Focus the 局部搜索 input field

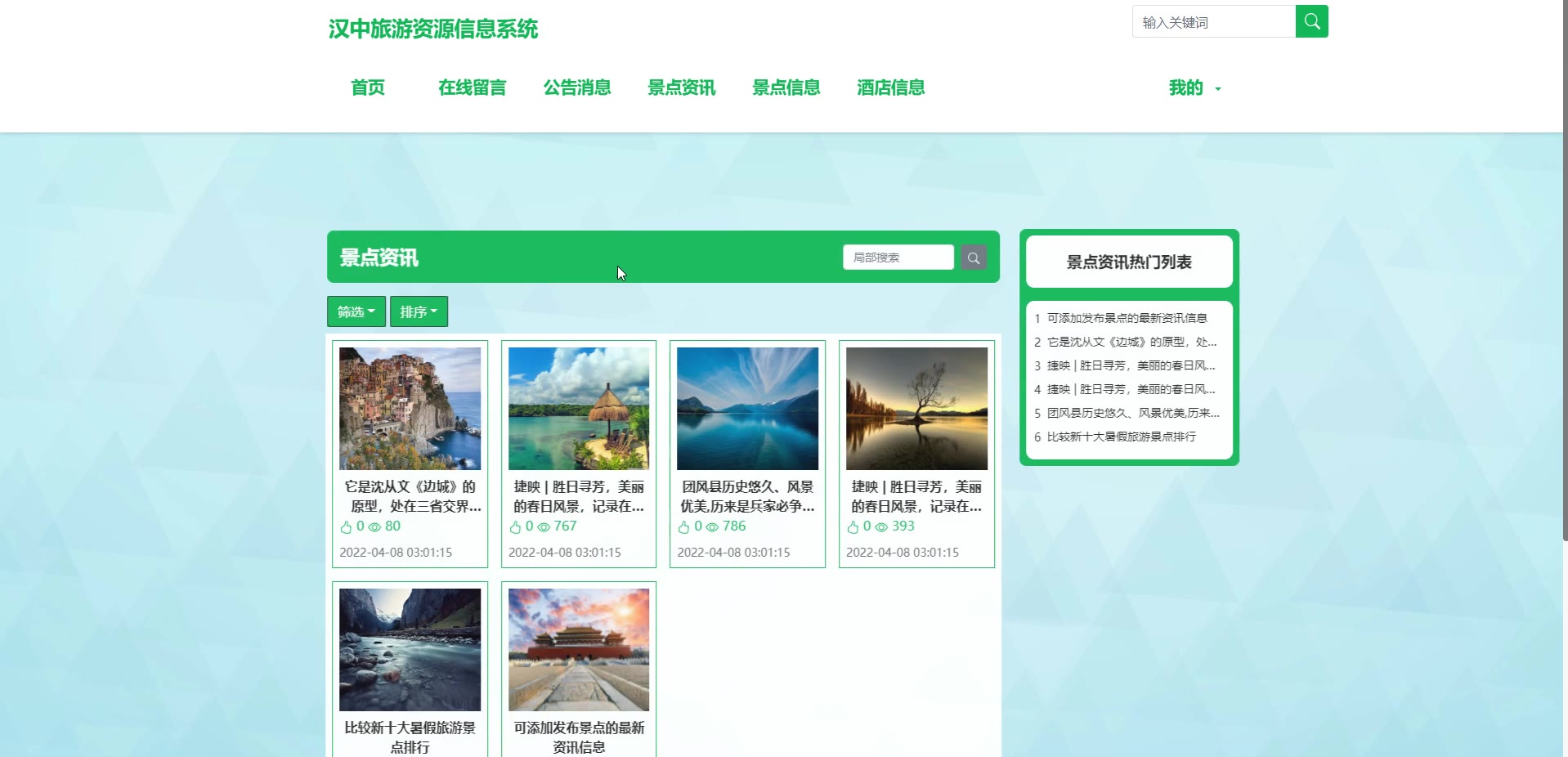click(898, 258)
